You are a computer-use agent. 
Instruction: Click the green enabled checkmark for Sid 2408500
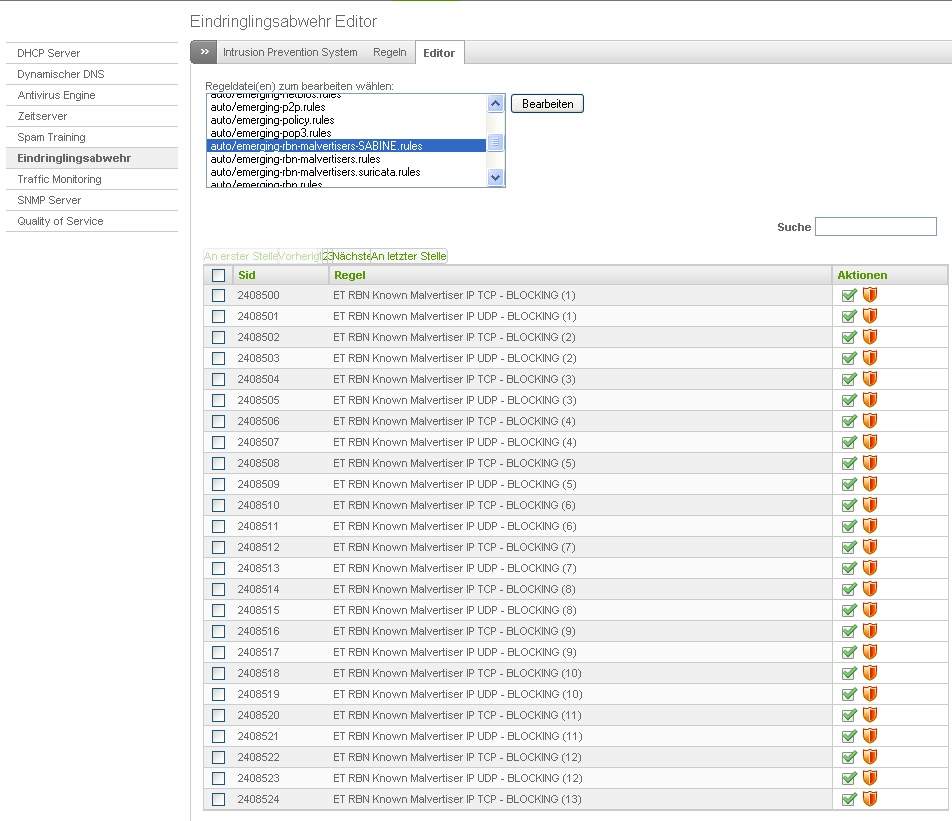click(x=849, y=295)
